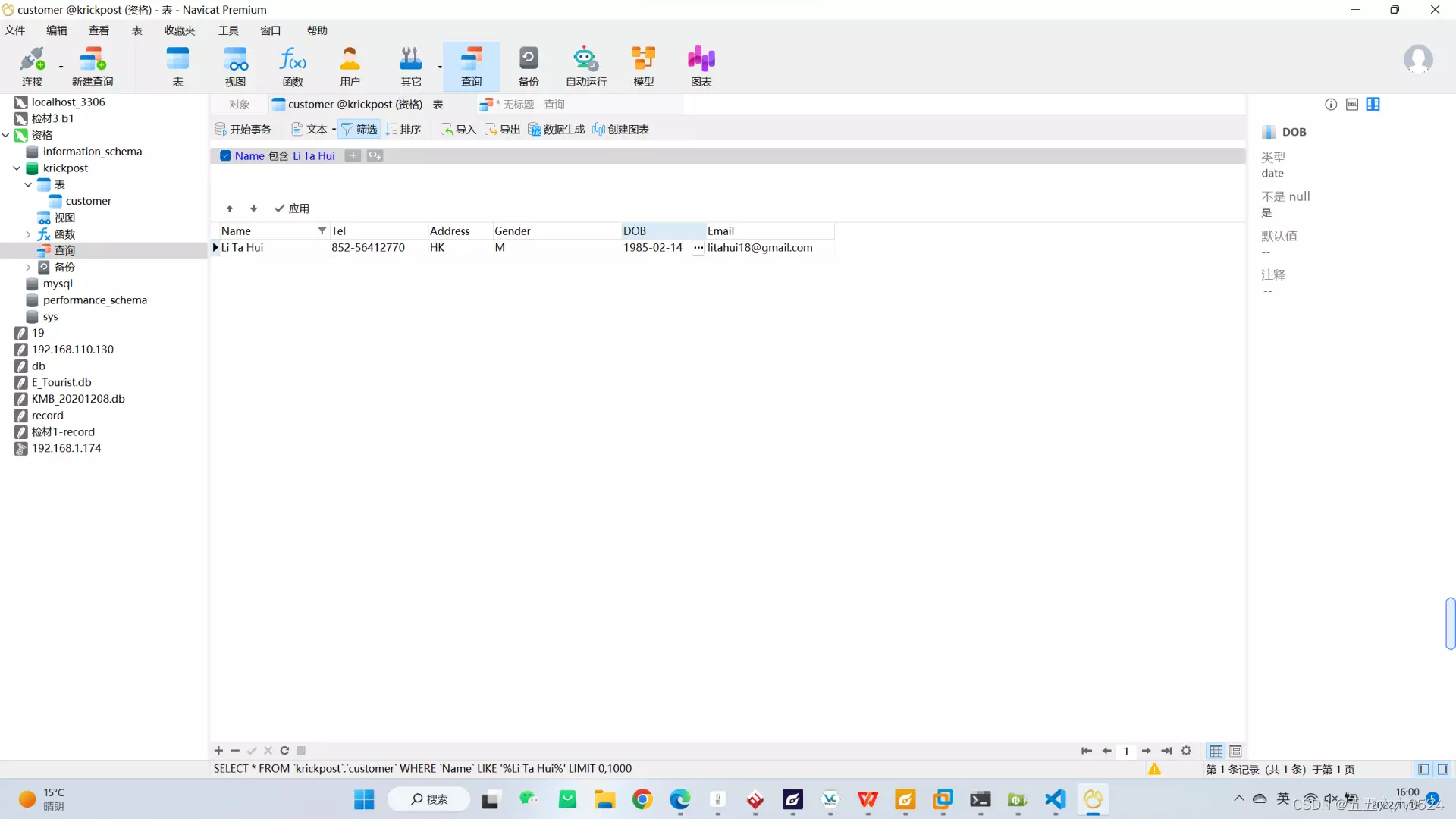Image resolution: width=1456 pixels, height=819 pixels.
Task: Click the 函数 (Function) toolbar icon
Action: coord(293,67)
